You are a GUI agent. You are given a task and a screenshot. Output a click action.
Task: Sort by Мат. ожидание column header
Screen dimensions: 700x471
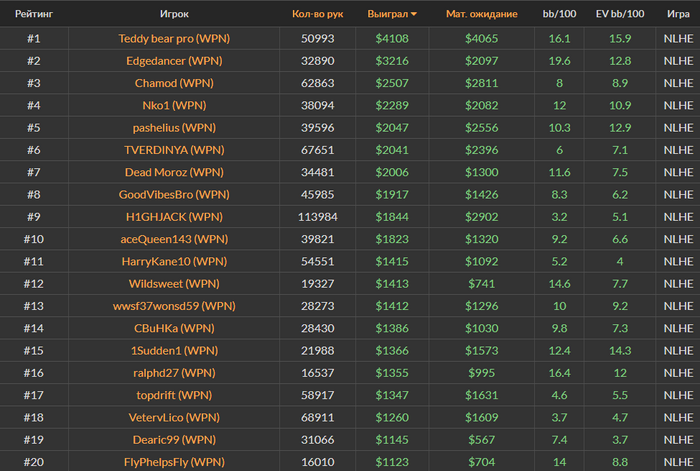click(x=482, y=14)
